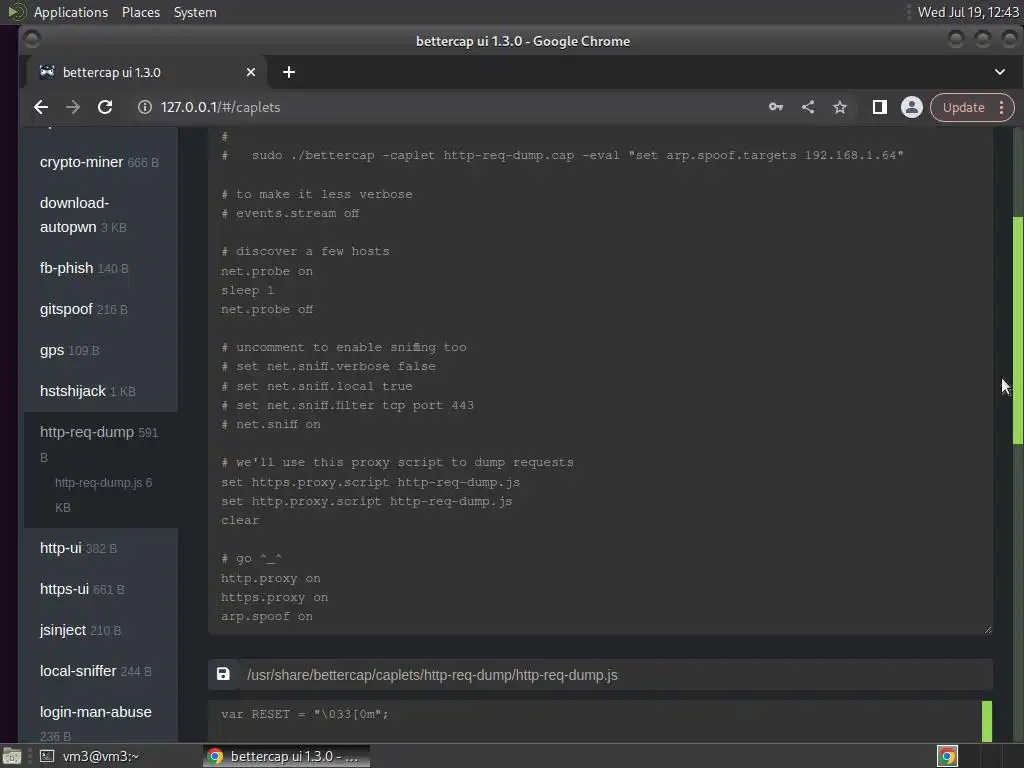Click the green page scrollbar thumb
This screenshot has height=768, width=1024.
coord(1017,330)
